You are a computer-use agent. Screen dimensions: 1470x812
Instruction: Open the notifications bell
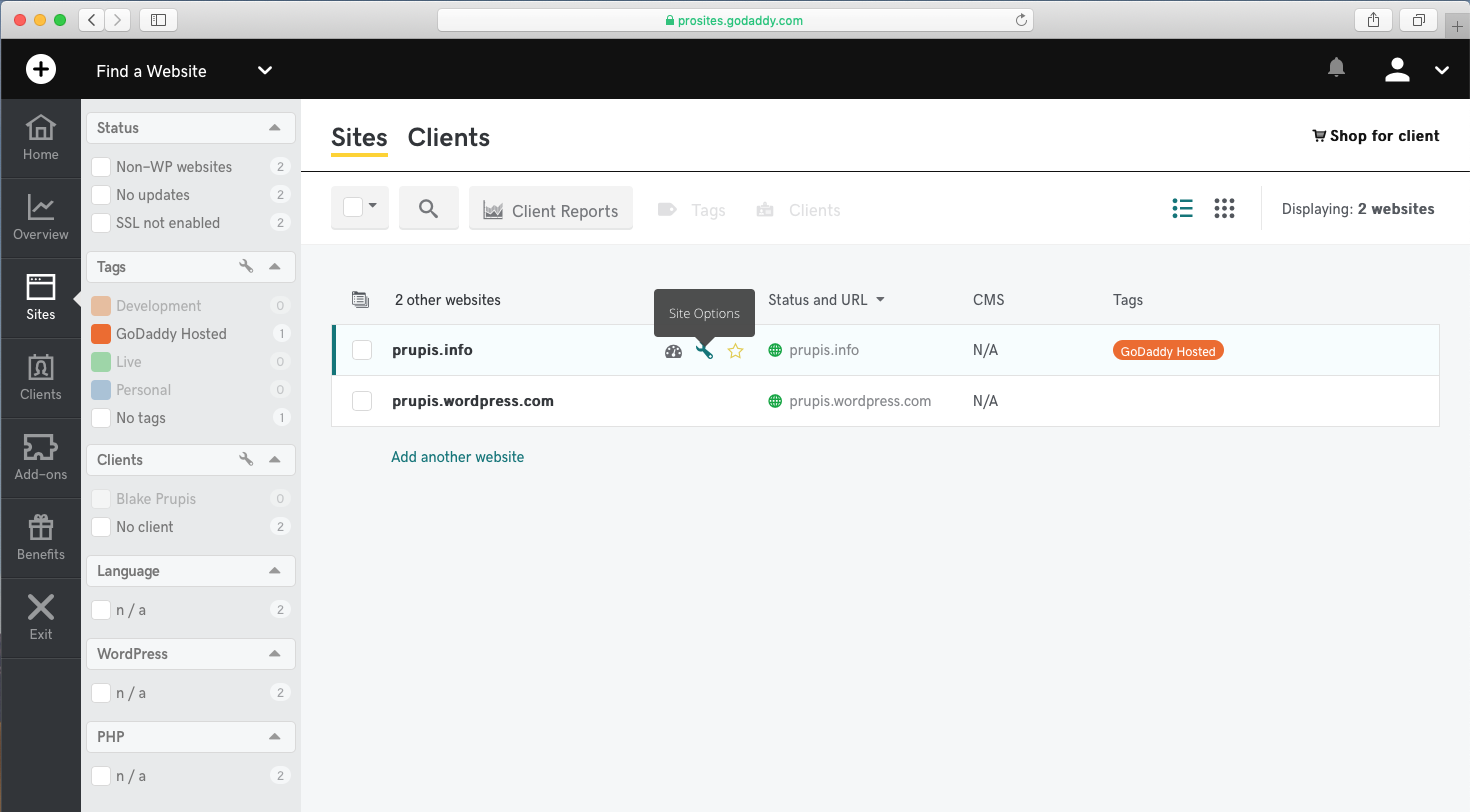(1336, 68)
